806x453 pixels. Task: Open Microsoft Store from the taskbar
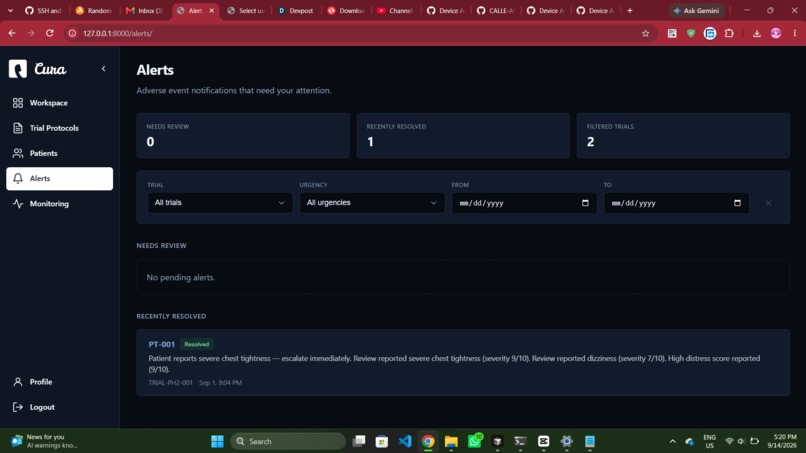pos(382,441)
